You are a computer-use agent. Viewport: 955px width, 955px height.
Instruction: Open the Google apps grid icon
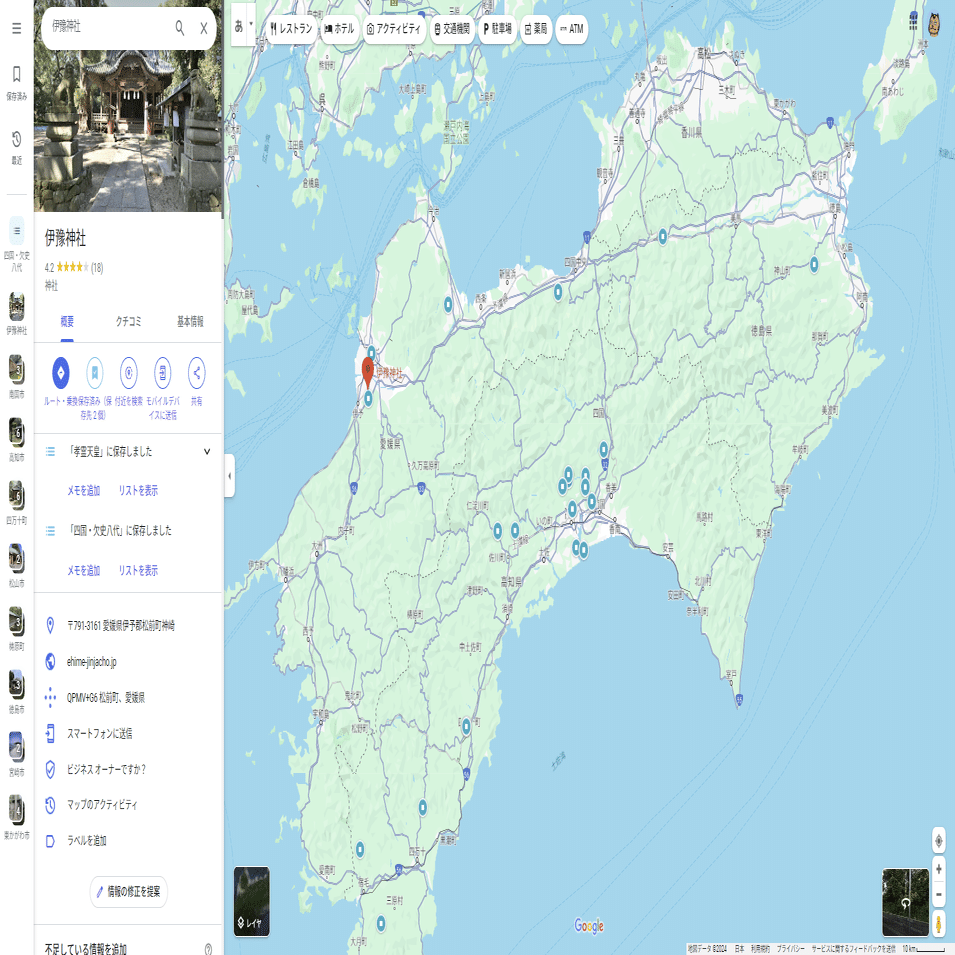[913, 23]
